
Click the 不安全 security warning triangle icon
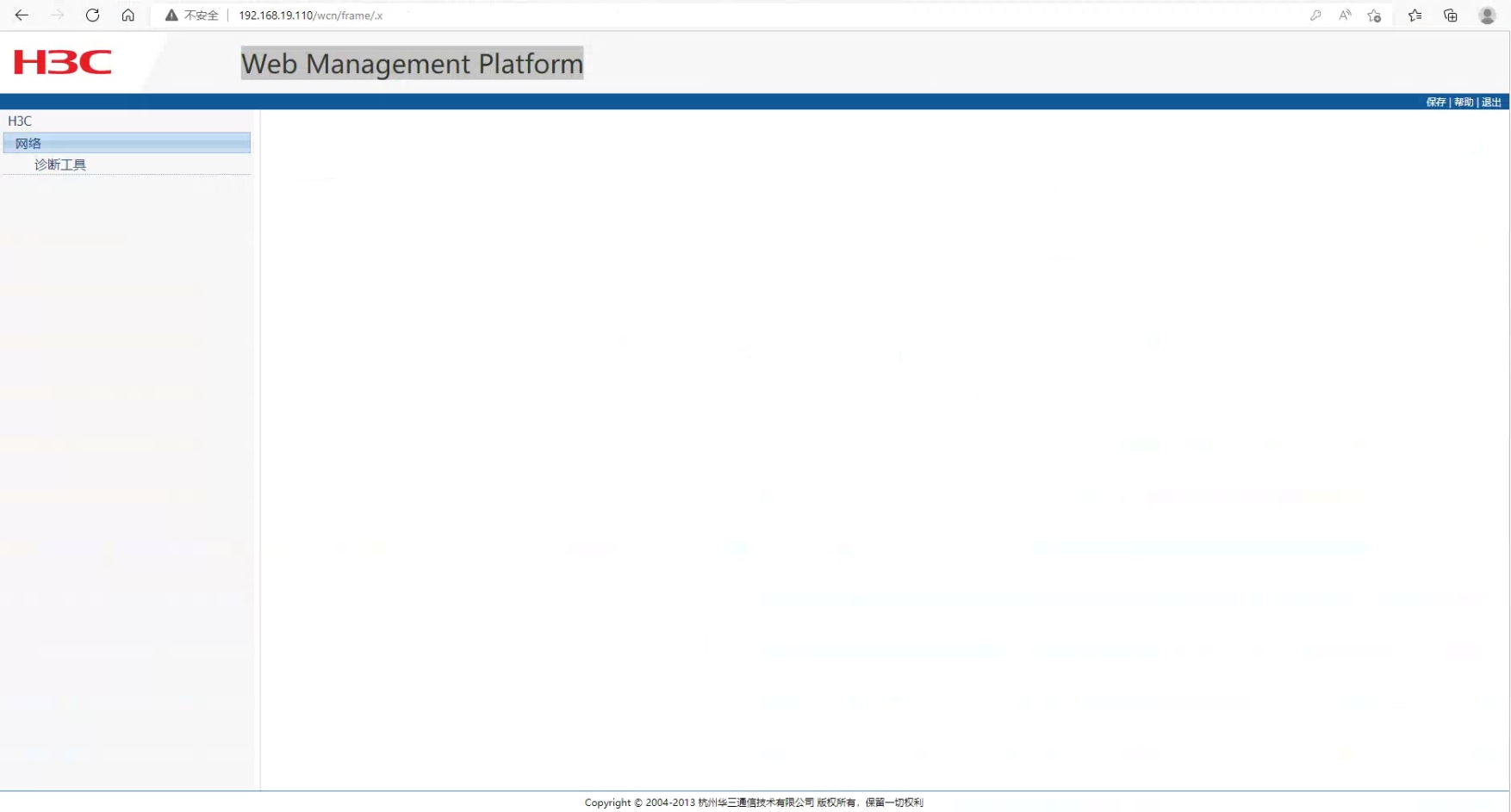(171, 15)
